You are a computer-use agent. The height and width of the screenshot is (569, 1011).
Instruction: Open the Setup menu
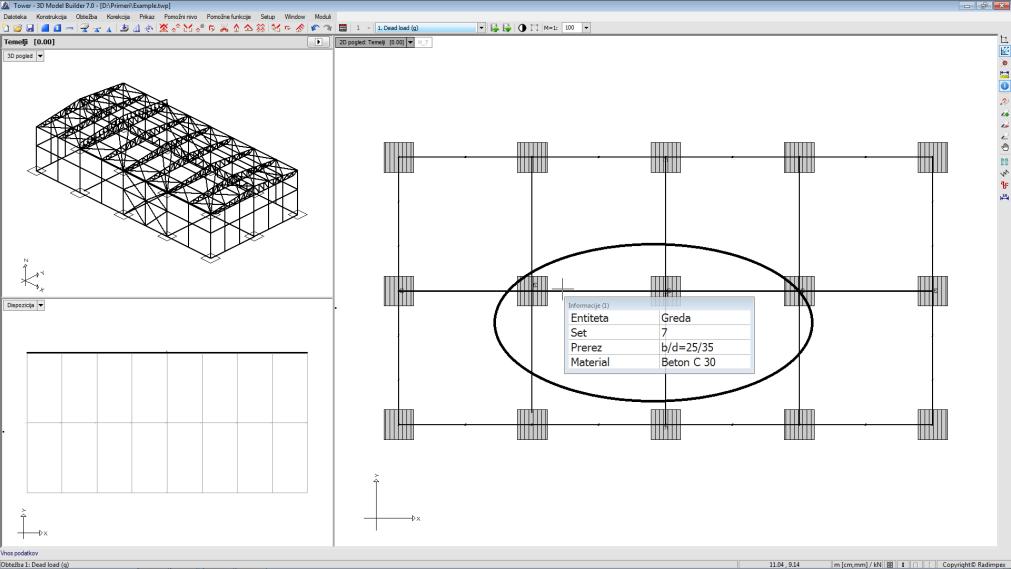pos(268,17)
